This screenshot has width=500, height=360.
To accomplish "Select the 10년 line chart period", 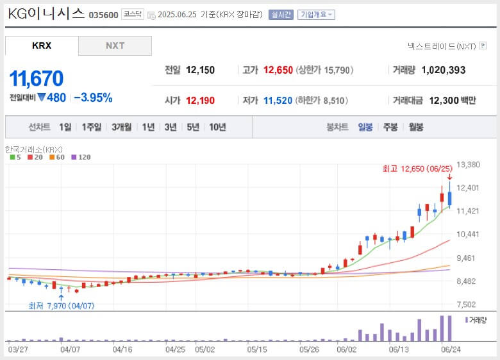I will click(217, 127).
